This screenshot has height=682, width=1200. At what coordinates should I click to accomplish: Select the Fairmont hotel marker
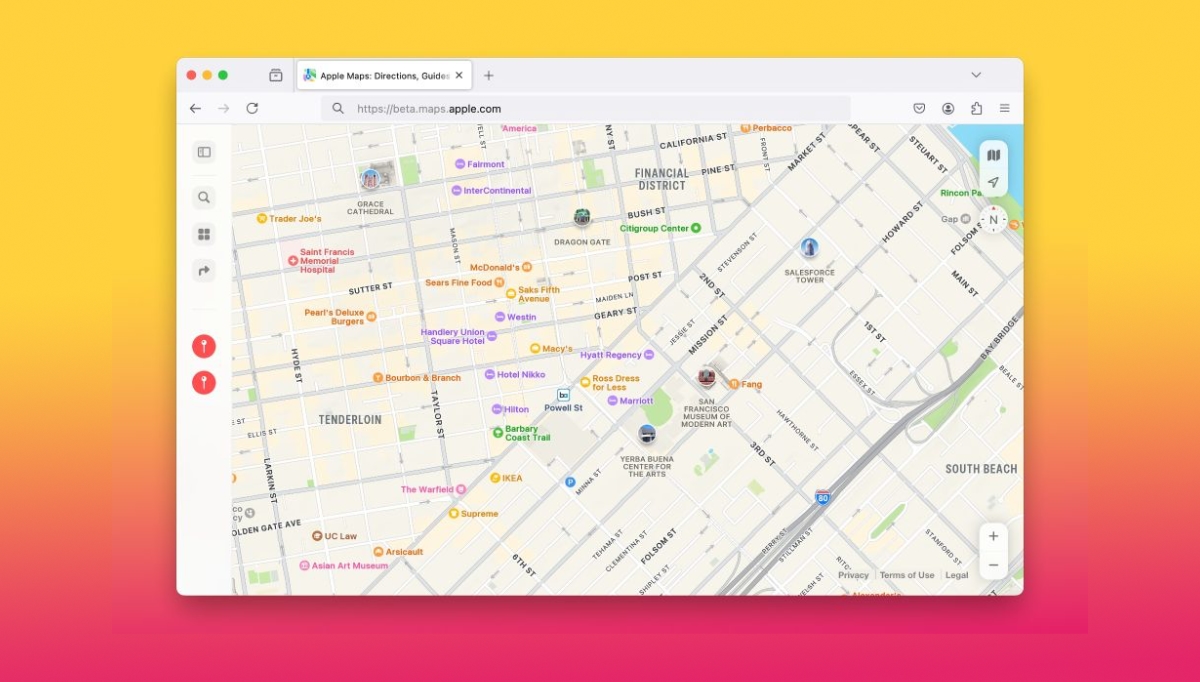(459, 164)
